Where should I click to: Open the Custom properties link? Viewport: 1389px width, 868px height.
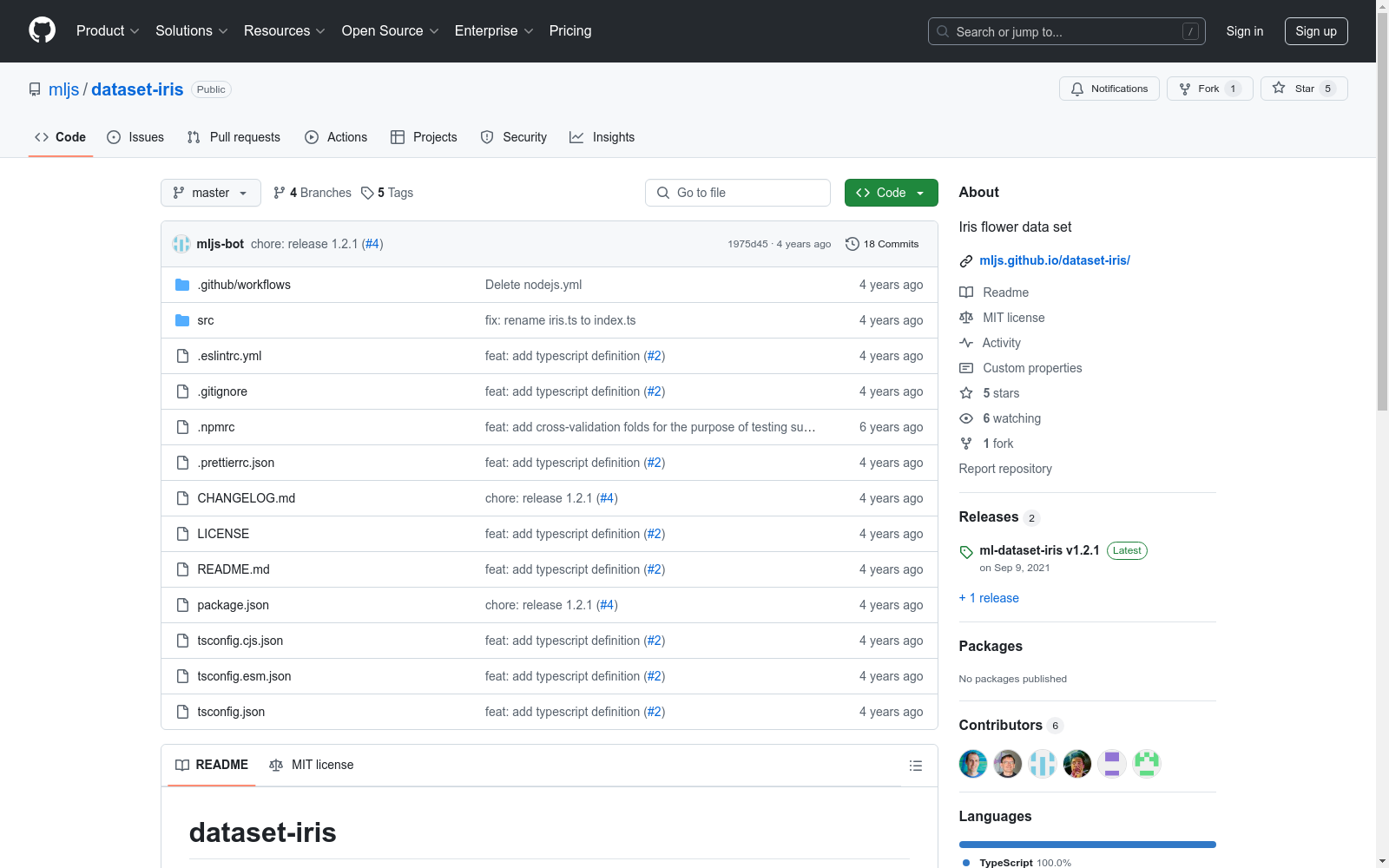pos(1032,368)
